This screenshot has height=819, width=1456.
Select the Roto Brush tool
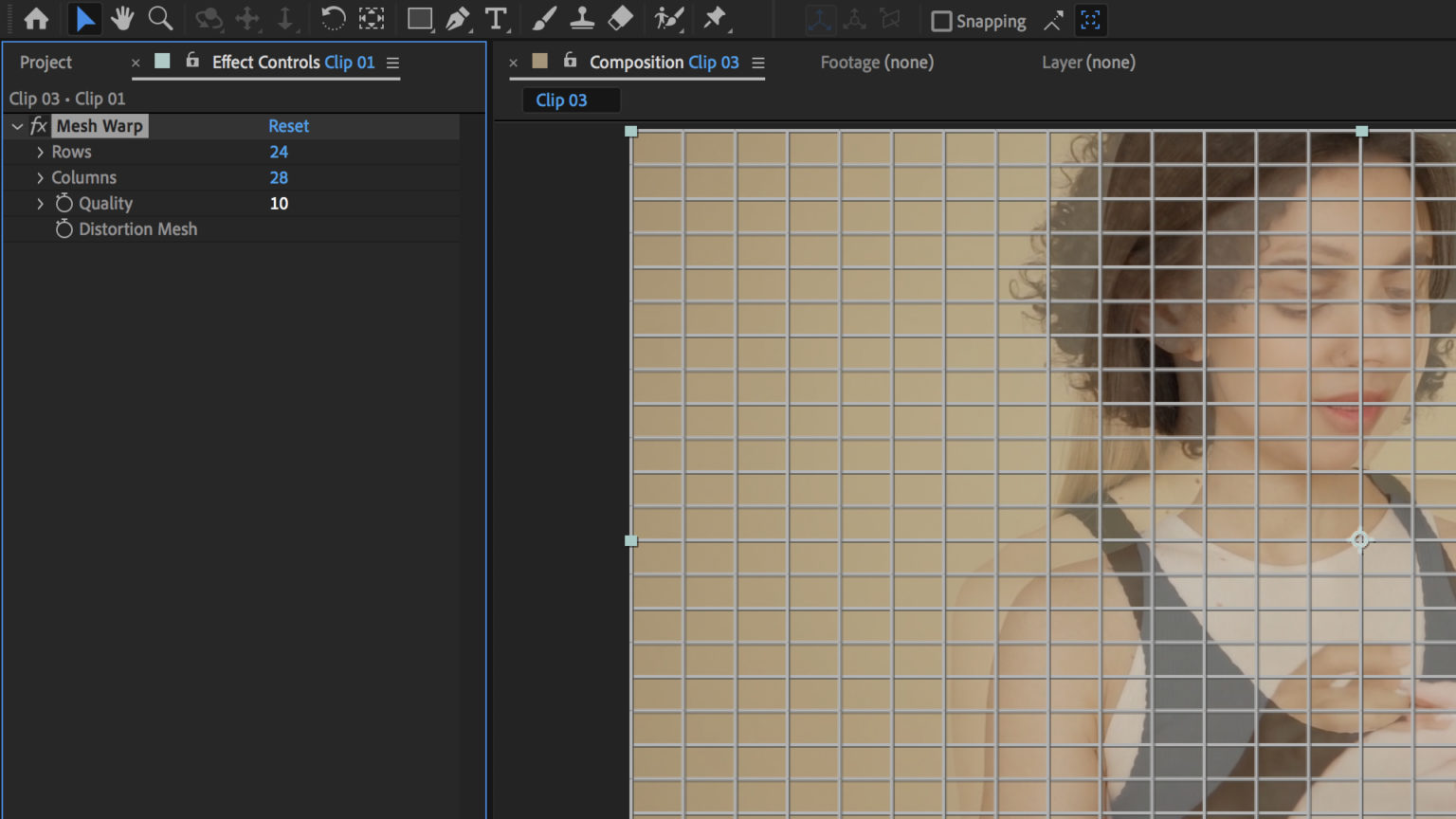[x=667, y=18]
